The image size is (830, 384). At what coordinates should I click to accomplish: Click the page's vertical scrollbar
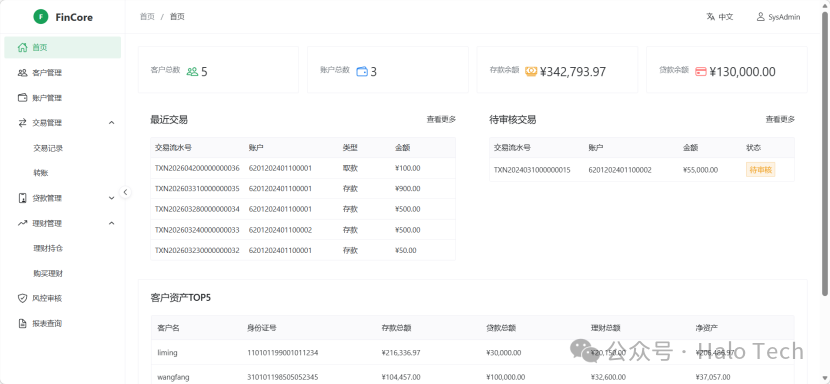point(825,154)
